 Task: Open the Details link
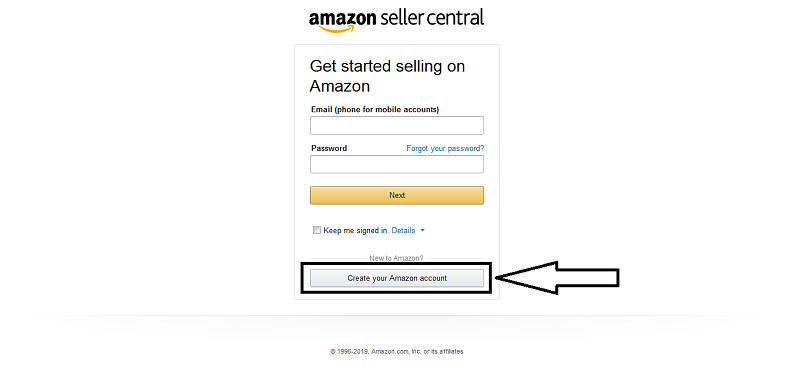[x=403, y=231]
